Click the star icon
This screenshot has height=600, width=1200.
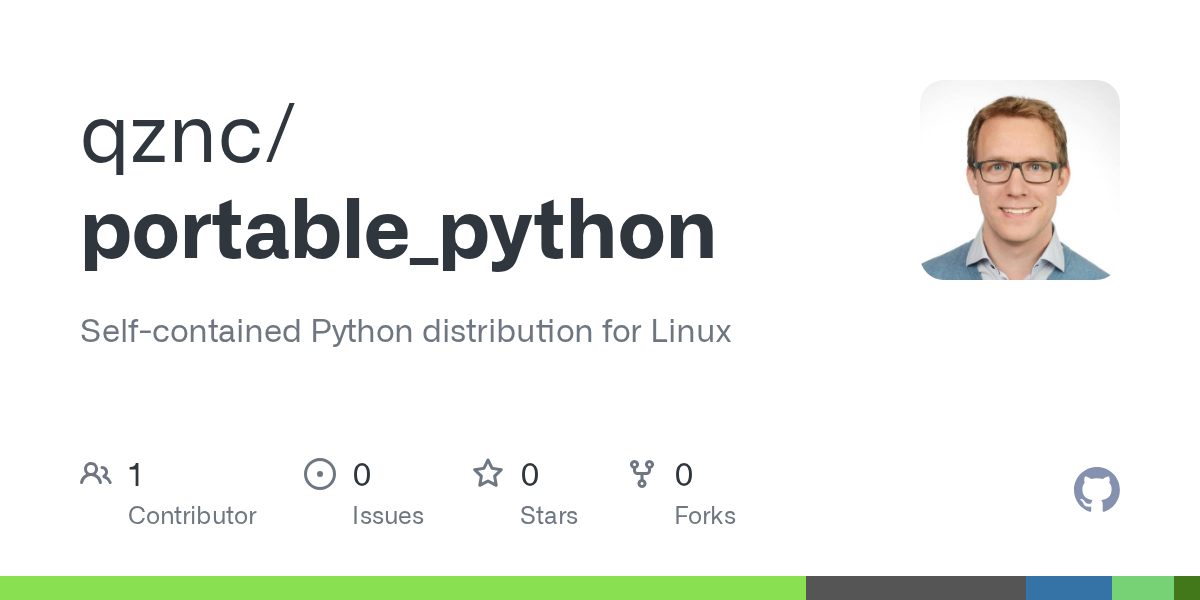(x=488, y=474)
